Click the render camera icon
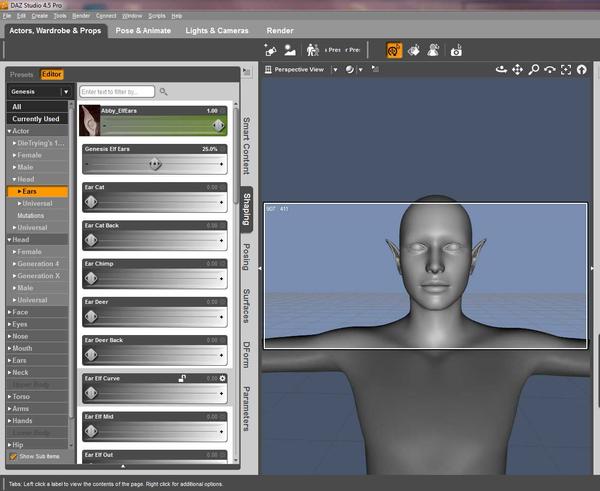600x491 pixels. click(x=456, y=50)
